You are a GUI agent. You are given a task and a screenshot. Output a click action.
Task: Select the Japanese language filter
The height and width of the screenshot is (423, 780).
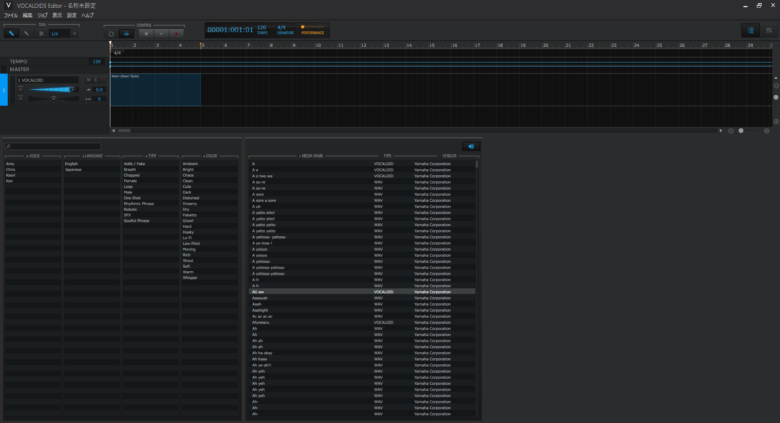pyautogui.click(x=74, y=169)
